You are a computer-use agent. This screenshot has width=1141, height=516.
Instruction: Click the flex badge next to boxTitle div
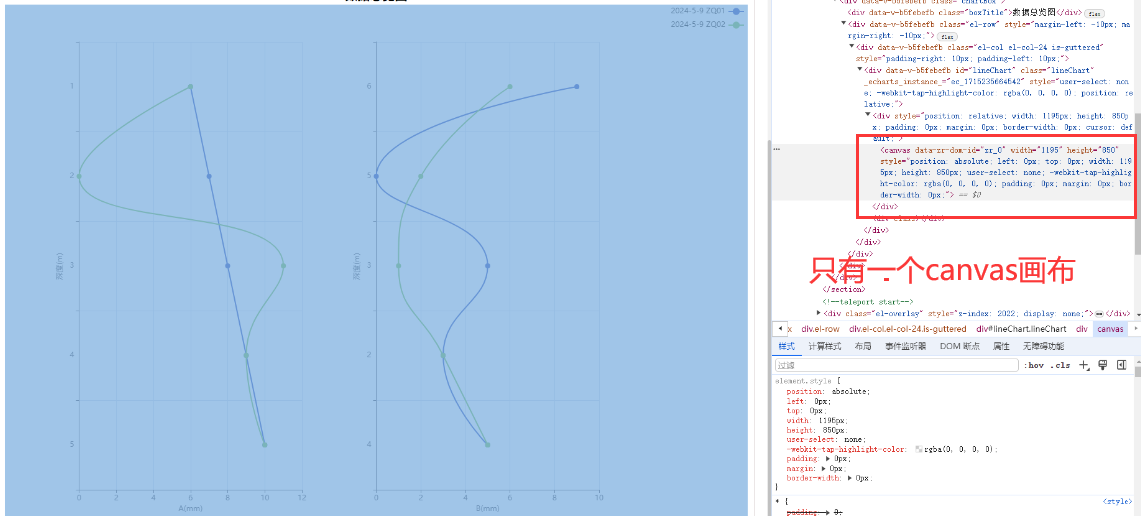click(1094, 13)
